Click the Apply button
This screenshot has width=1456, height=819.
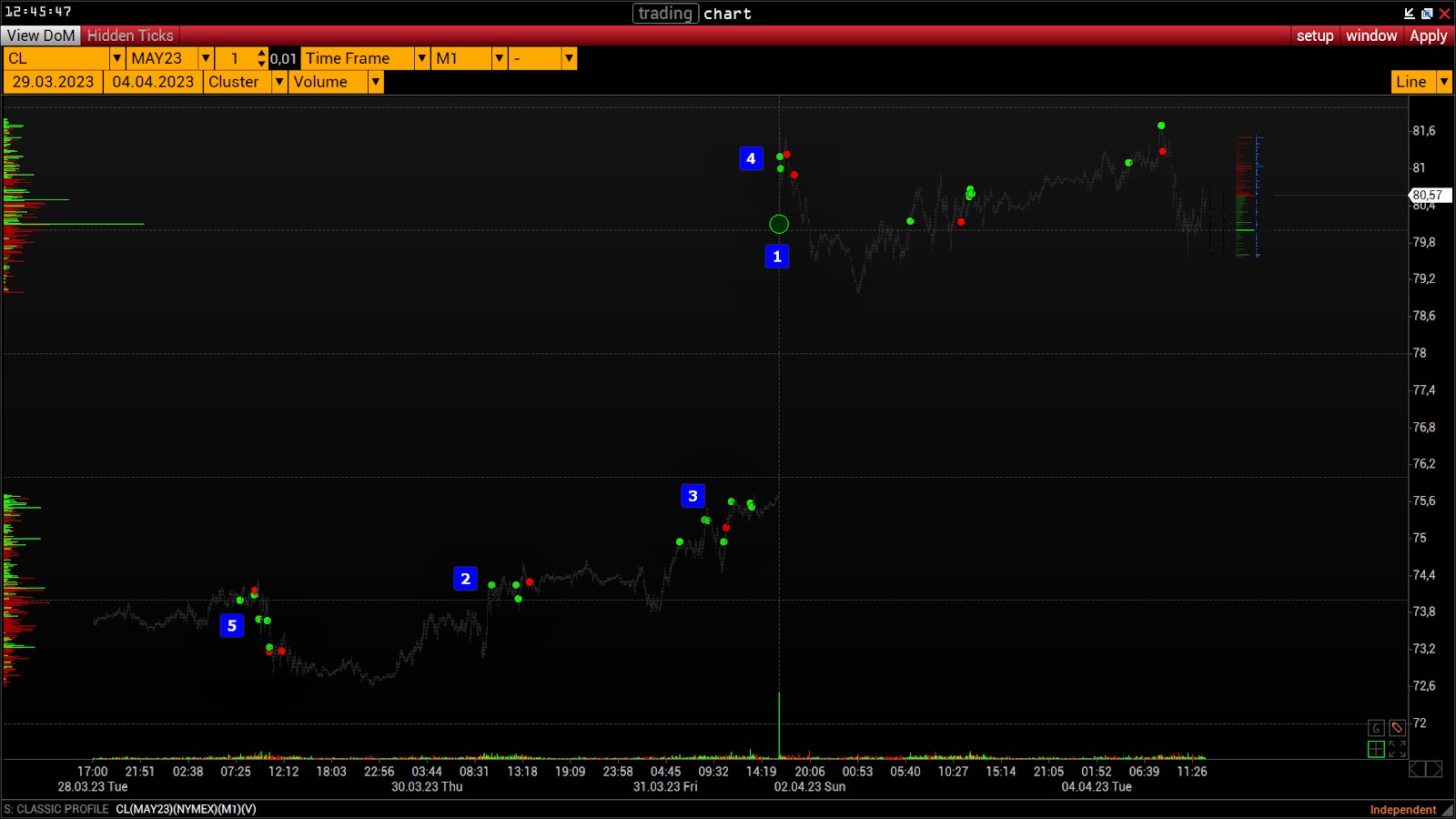tap(1429, 35)
